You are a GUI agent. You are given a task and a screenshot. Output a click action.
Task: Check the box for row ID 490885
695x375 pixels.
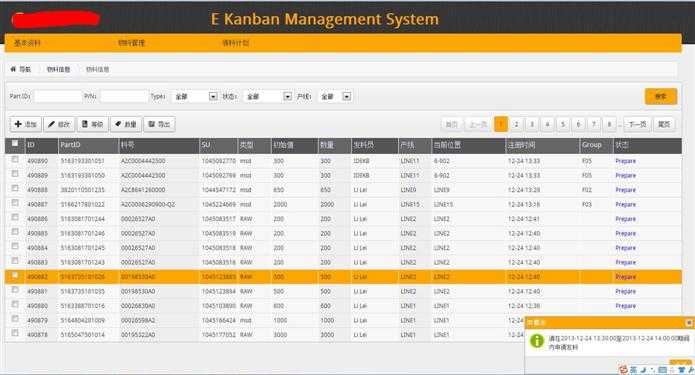pos(15,232)
